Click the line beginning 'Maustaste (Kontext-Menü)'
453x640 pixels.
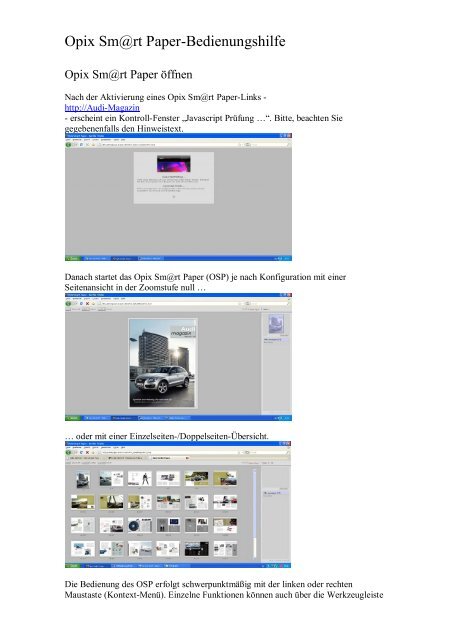coord(224,595)
